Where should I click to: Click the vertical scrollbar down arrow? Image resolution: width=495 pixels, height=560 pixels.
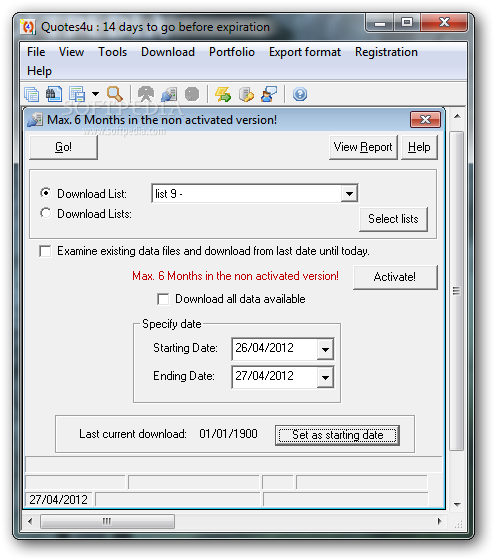point(458,504)
